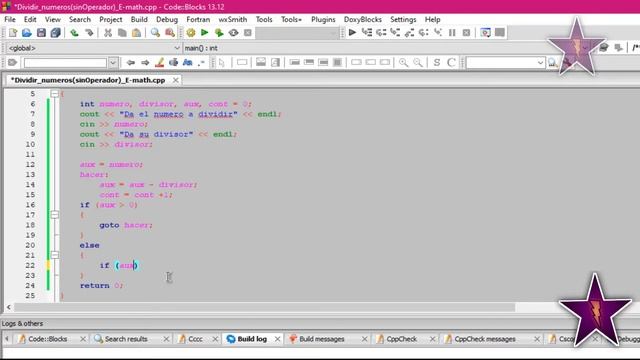Expand the <global> scope dropdown
The image size is (640, 360).
click(x=177, y=48)
